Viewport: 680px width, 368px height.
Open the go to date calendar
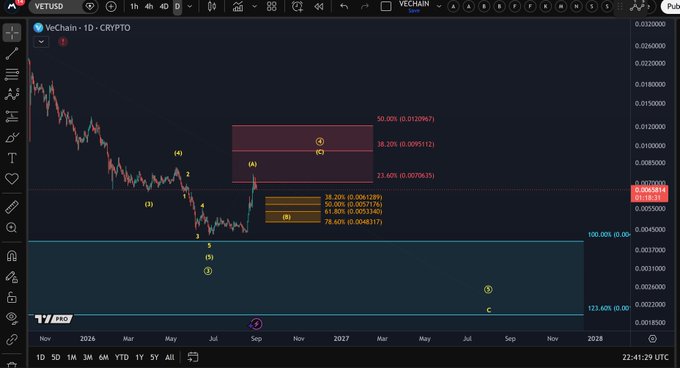193,357
